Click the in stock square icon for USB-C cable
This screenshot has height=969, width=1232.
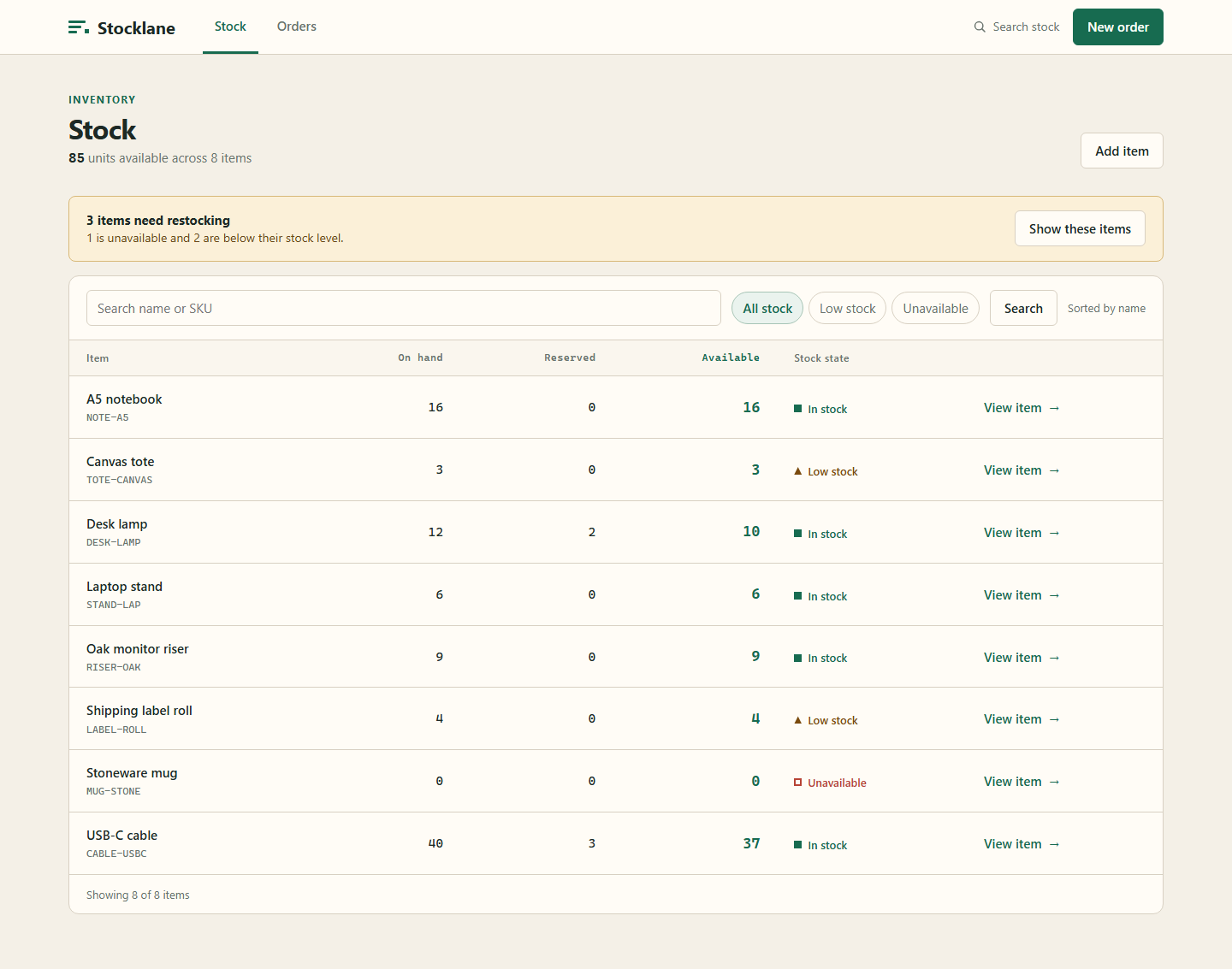pos(798,845)
